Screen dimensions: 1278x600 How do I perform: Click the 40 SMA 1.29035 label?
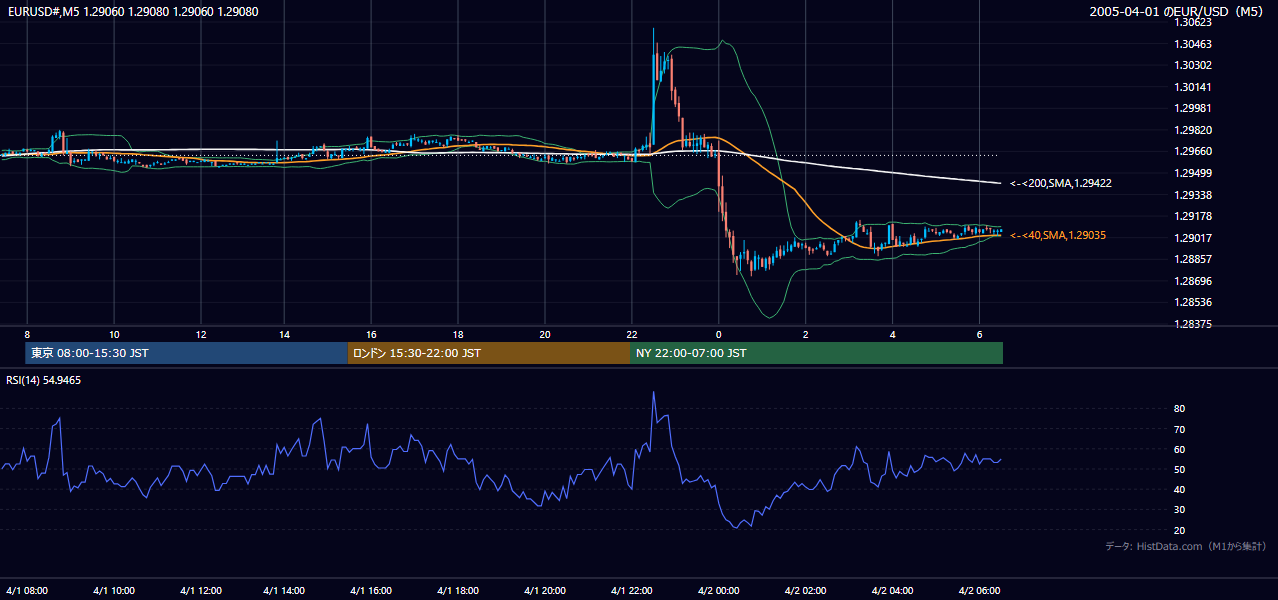click(1058, 235)
